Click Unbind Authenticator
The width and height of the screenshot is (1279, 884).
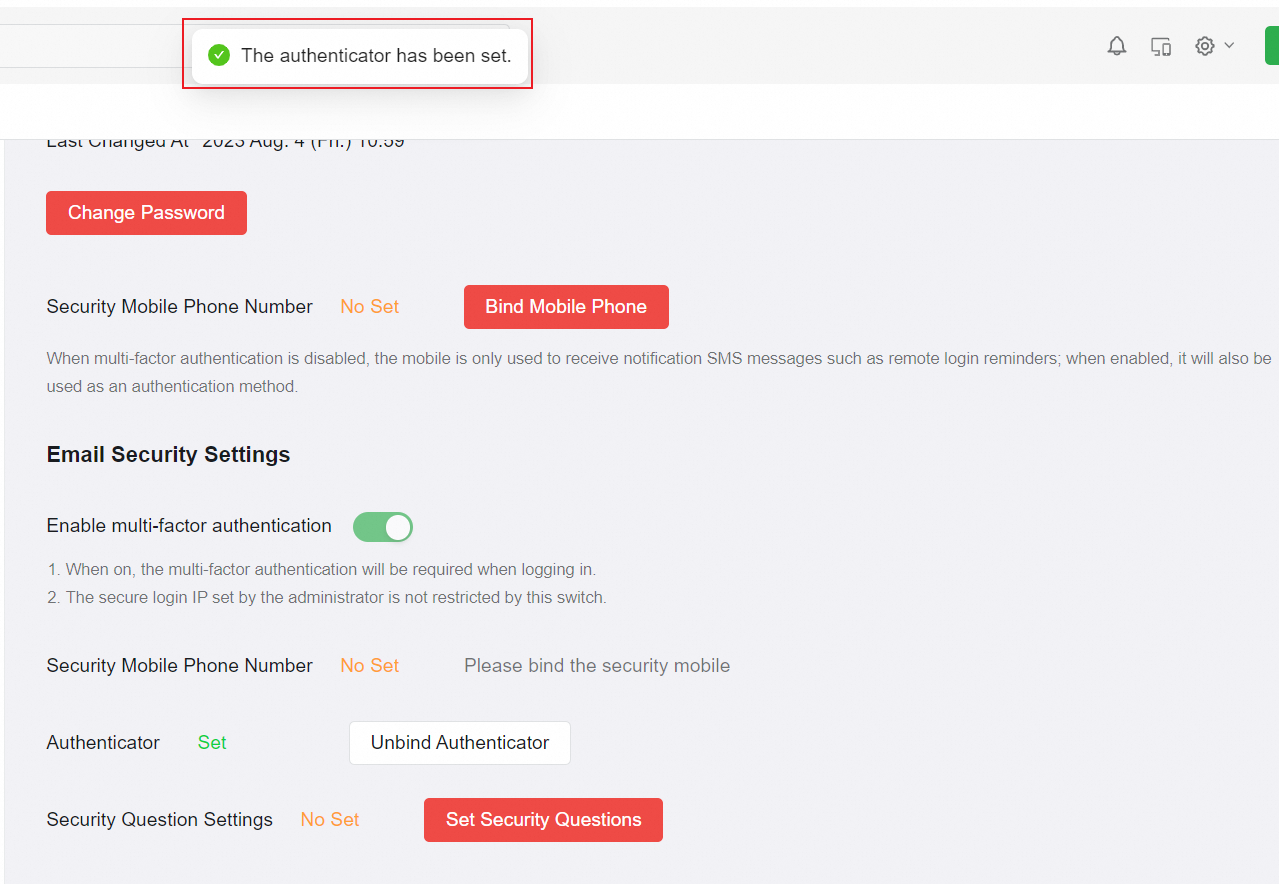[460, 743]
